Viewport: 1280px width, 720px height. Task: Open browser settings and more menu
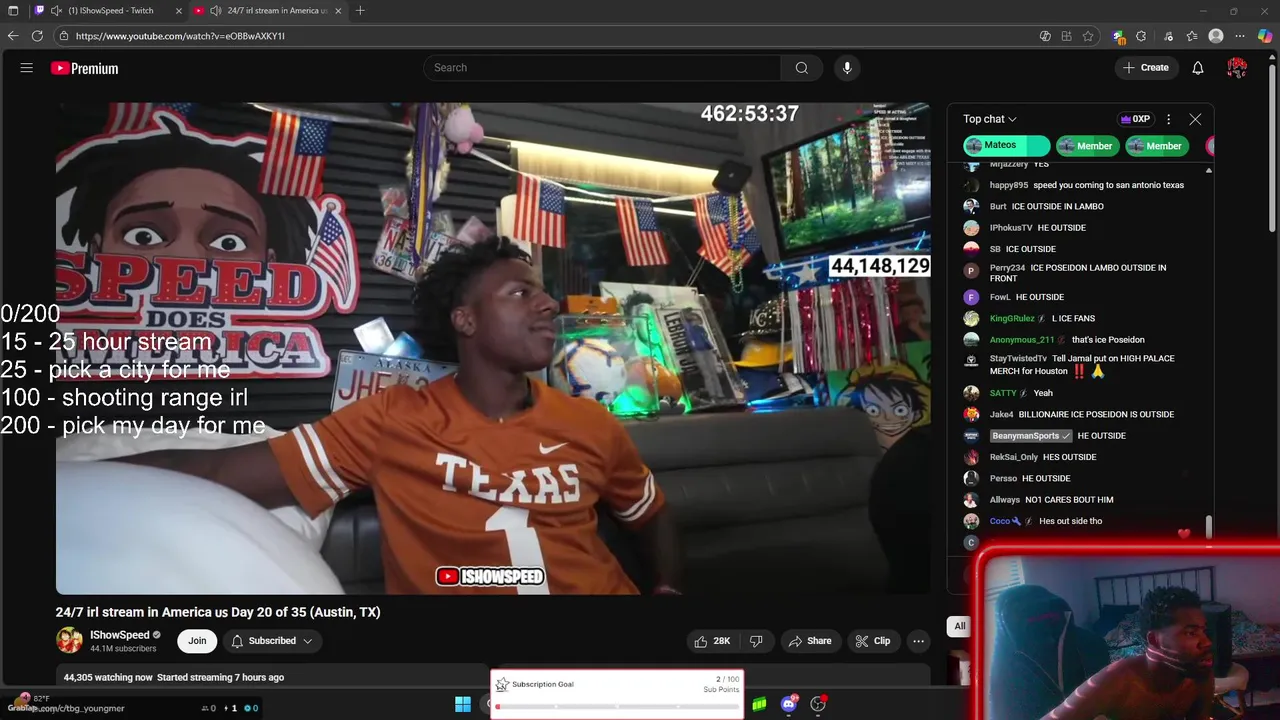1241,36
